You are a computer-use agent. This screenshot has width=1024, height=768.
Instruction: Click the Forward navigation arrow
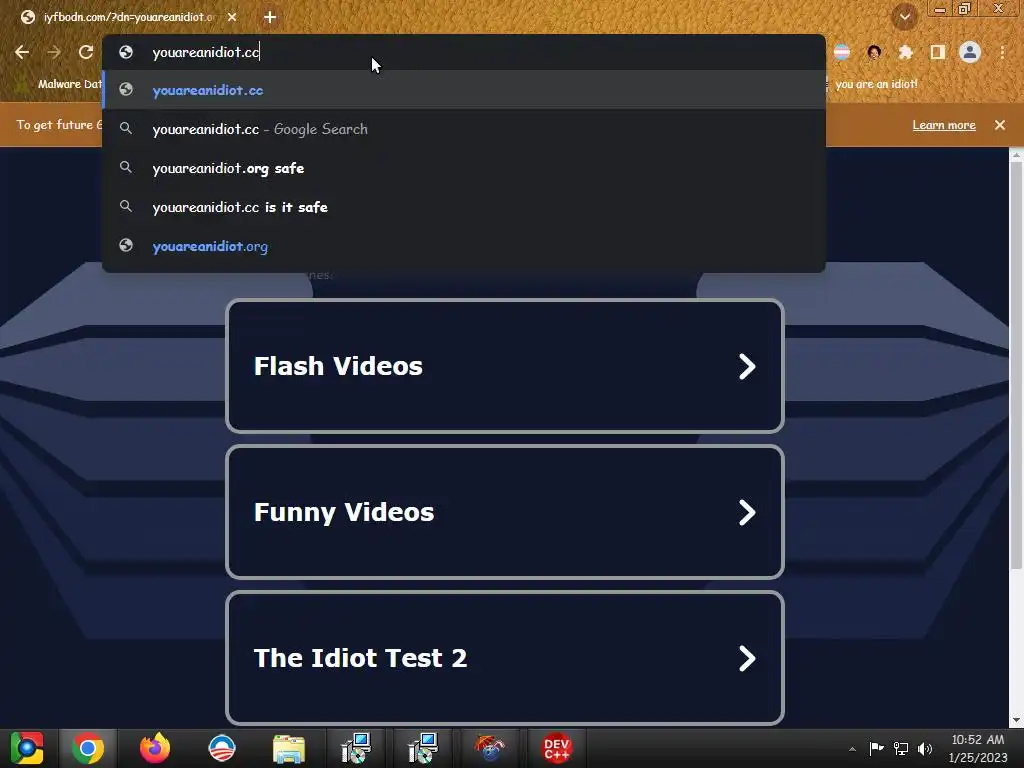pos(54,52)
